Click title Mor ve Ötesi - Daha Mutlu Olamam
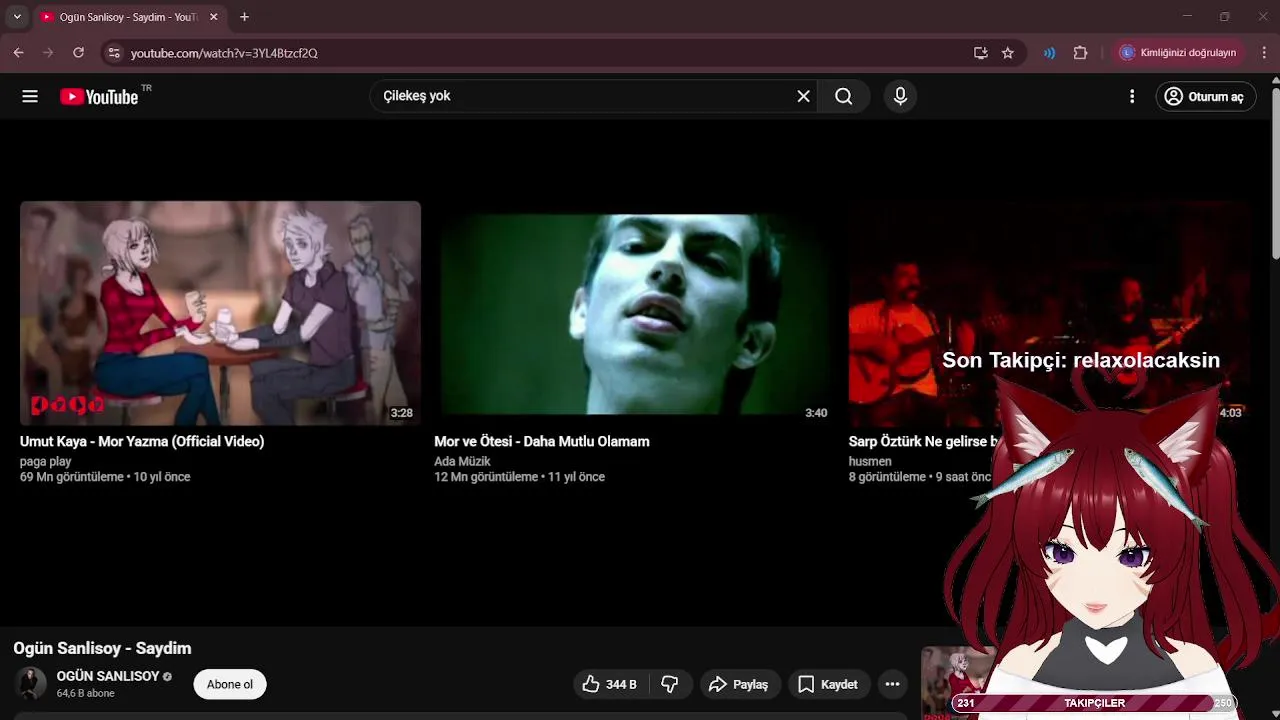This screenshot has width=1280, height=720. tap(542, 441)
